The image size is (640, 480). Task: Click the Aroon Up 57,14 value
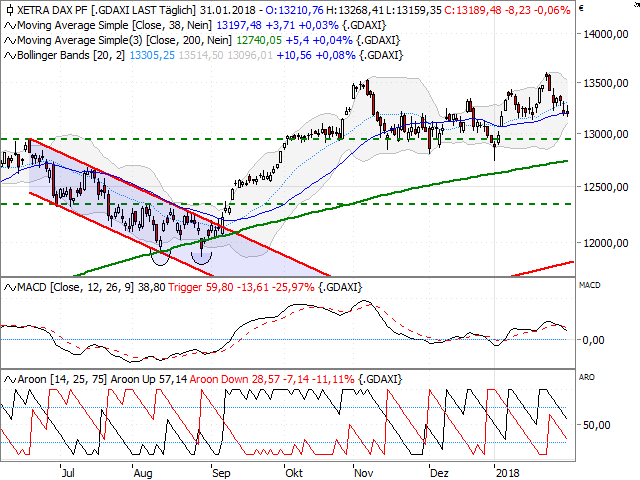(149, 380)
